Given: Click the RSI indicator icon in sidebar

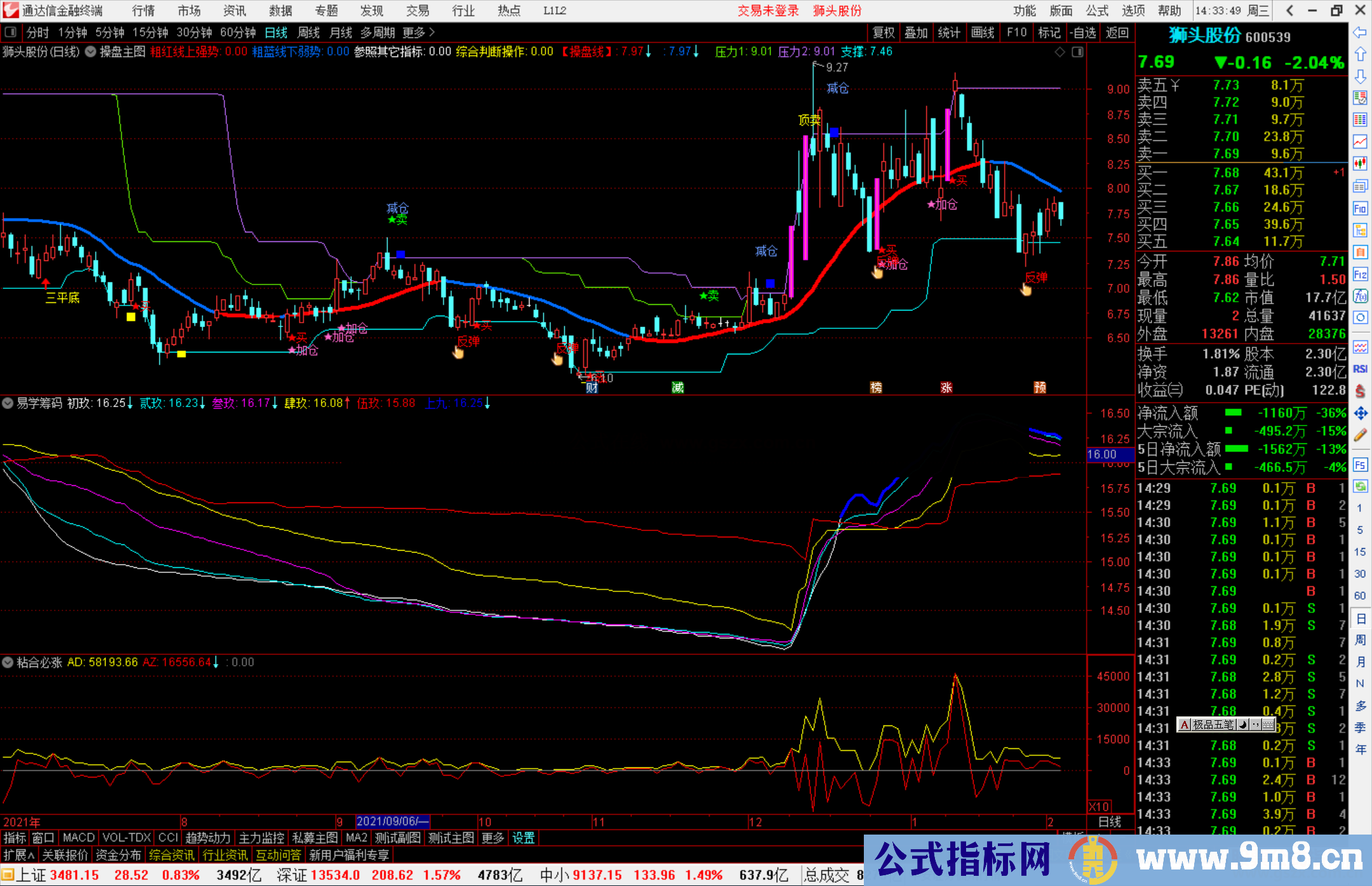Looking at the screenshot, I should [1360, 369].
